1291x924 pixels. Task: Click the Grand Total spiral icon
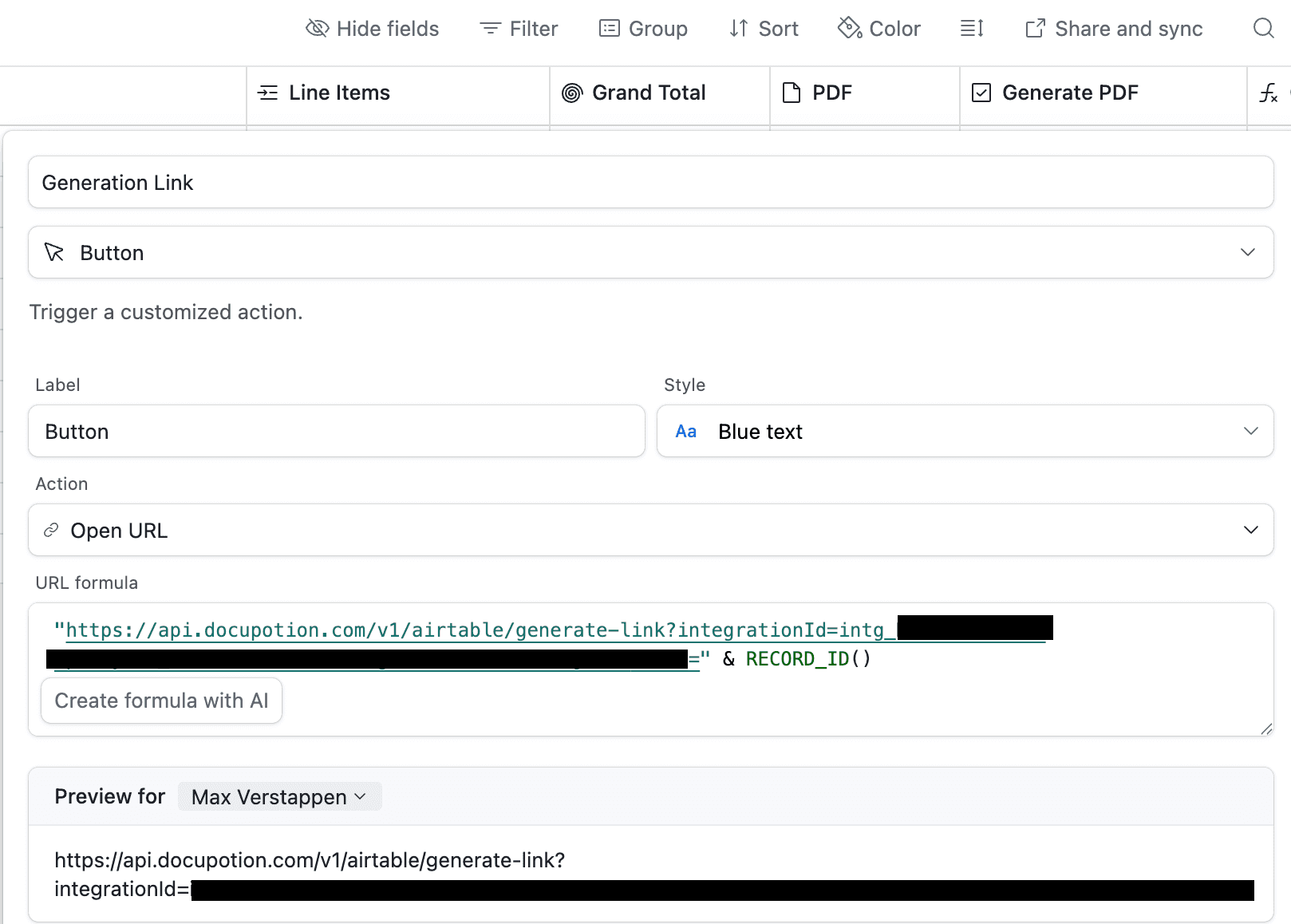point(572,93)
